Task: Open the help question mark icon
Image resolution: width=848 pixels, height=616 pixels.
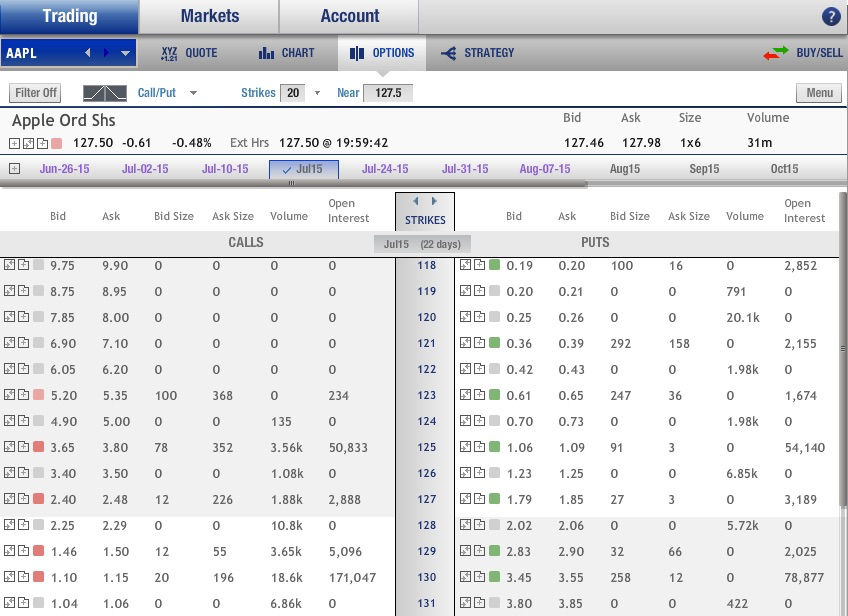Action: coord(831,17)
